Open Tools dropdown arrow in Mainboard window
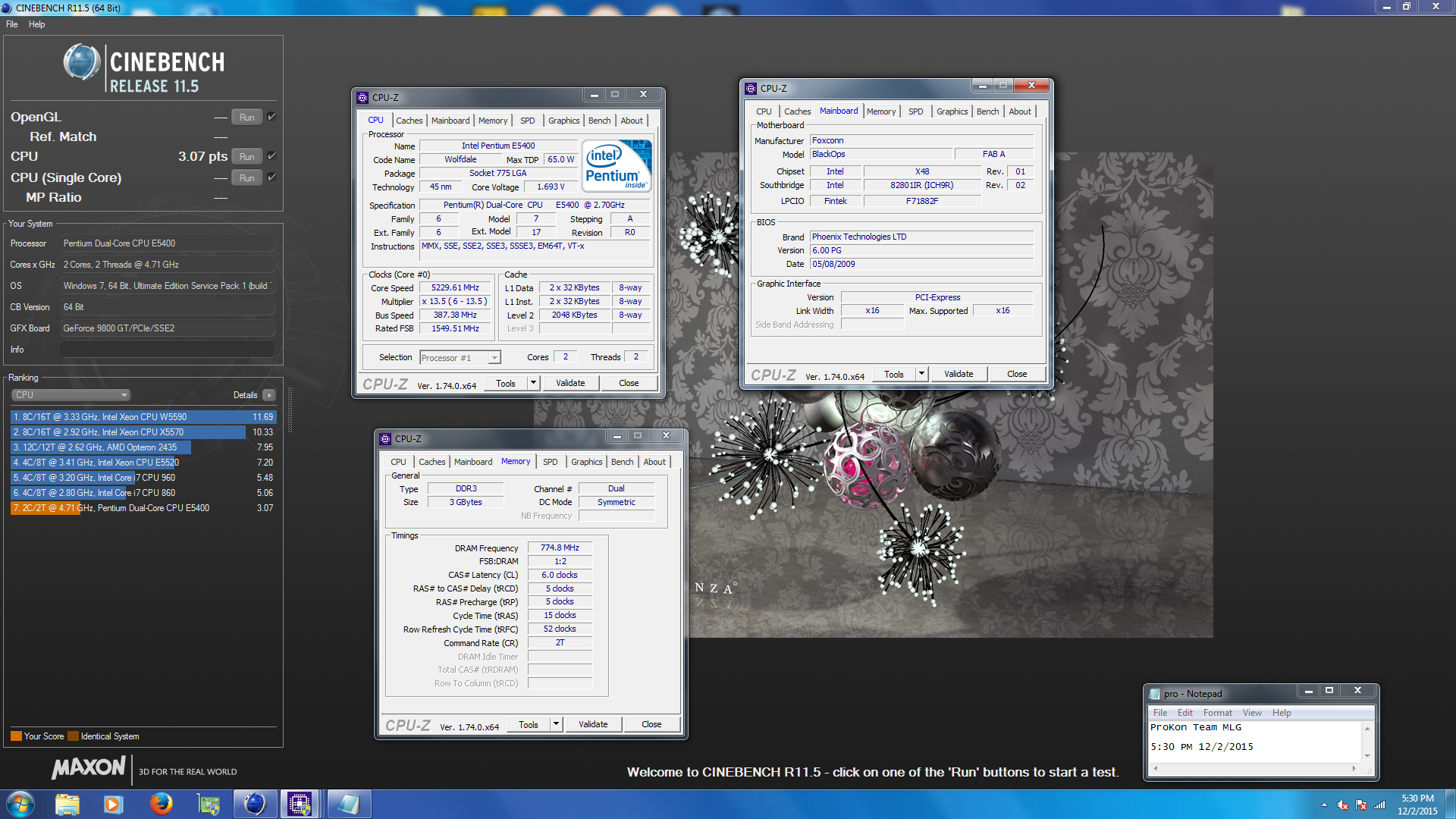 [922, 374]
